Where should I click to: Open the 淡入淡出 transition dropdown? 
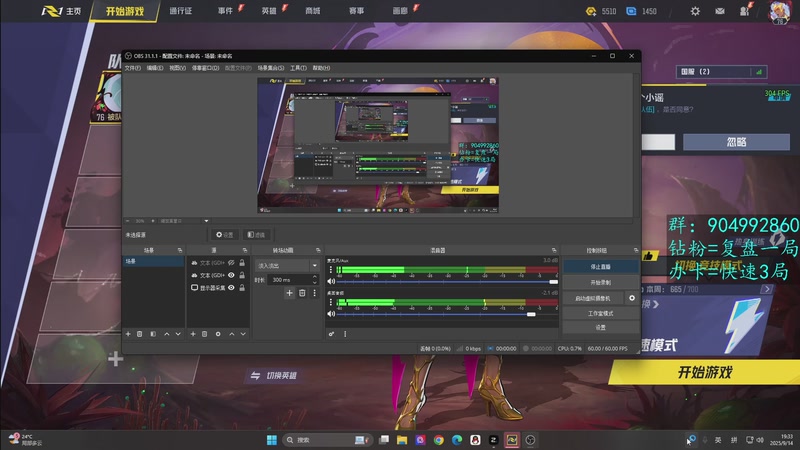click(x=287, y=266)
